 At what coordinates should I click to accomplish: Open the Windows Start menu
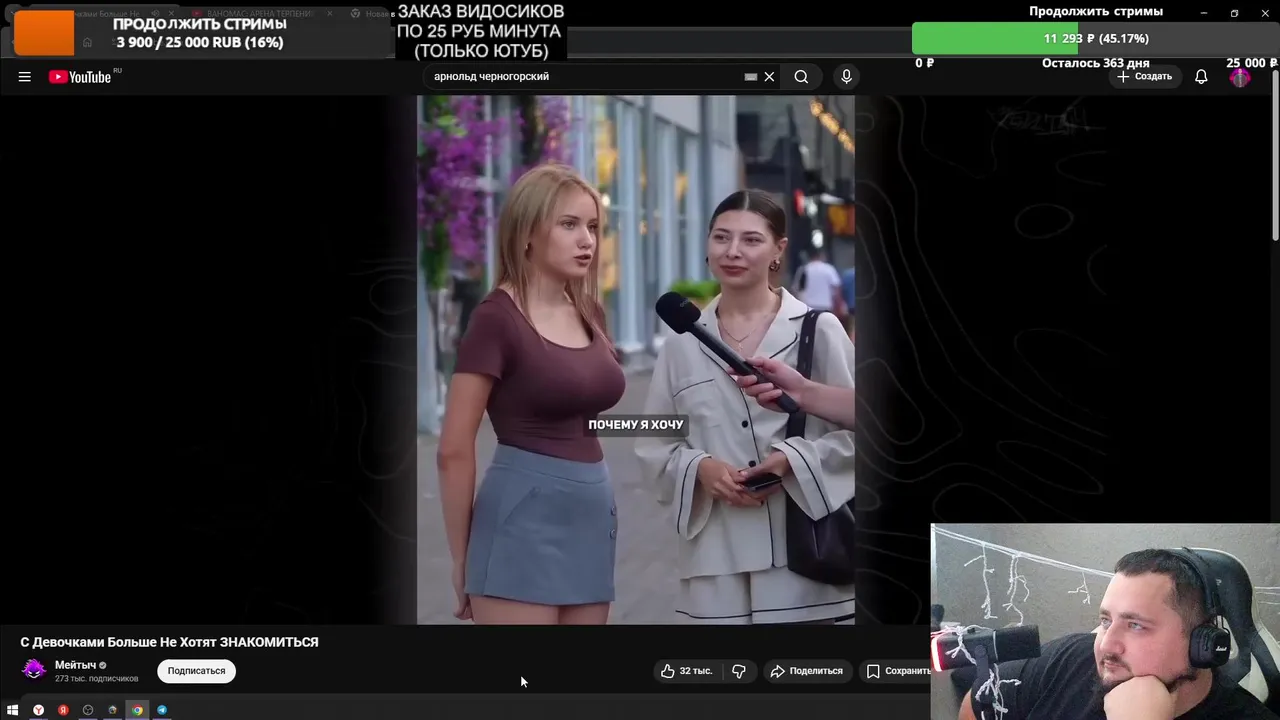point(13,710)
